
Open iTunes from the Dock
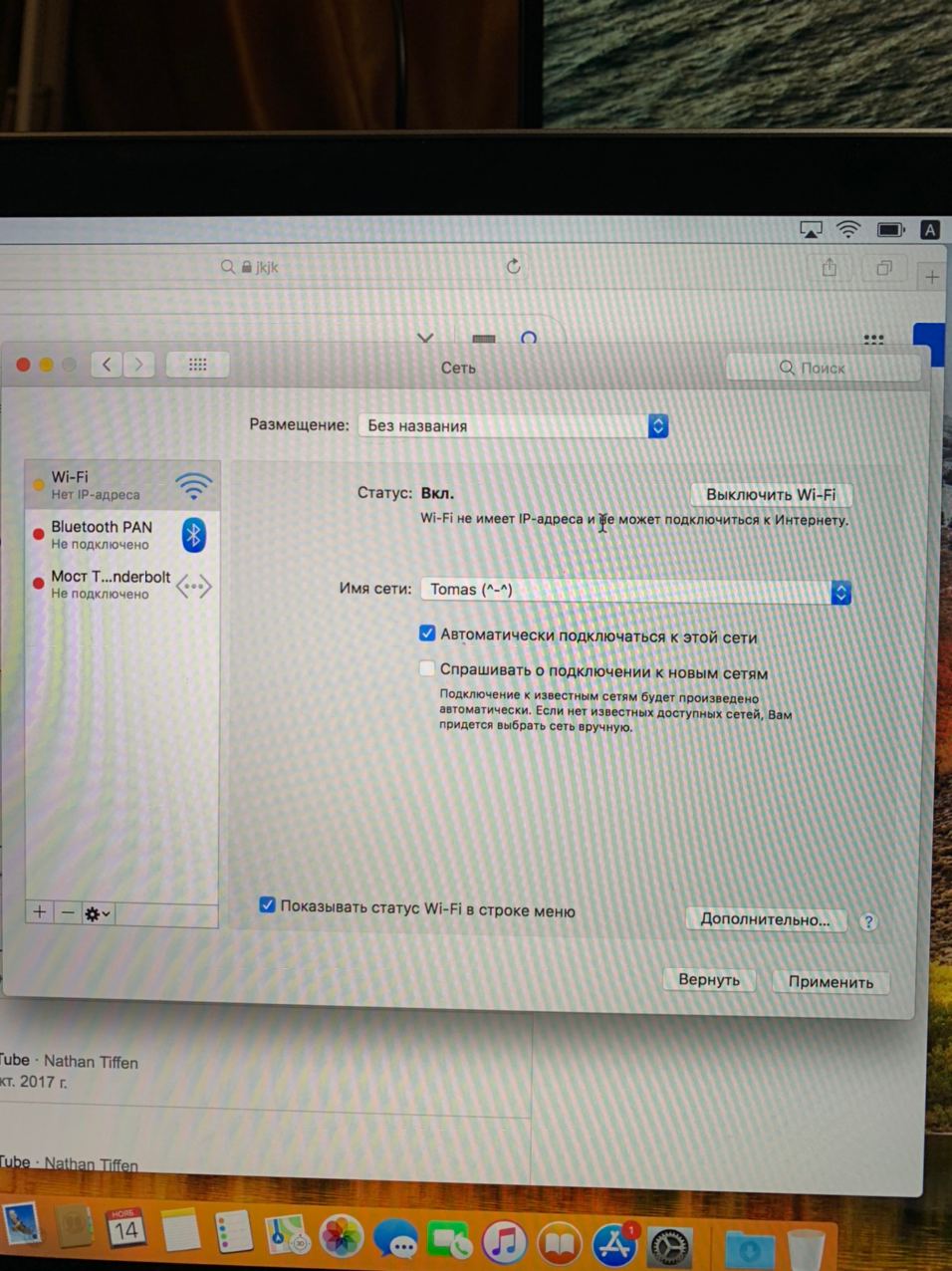(x=505, y=1241)
